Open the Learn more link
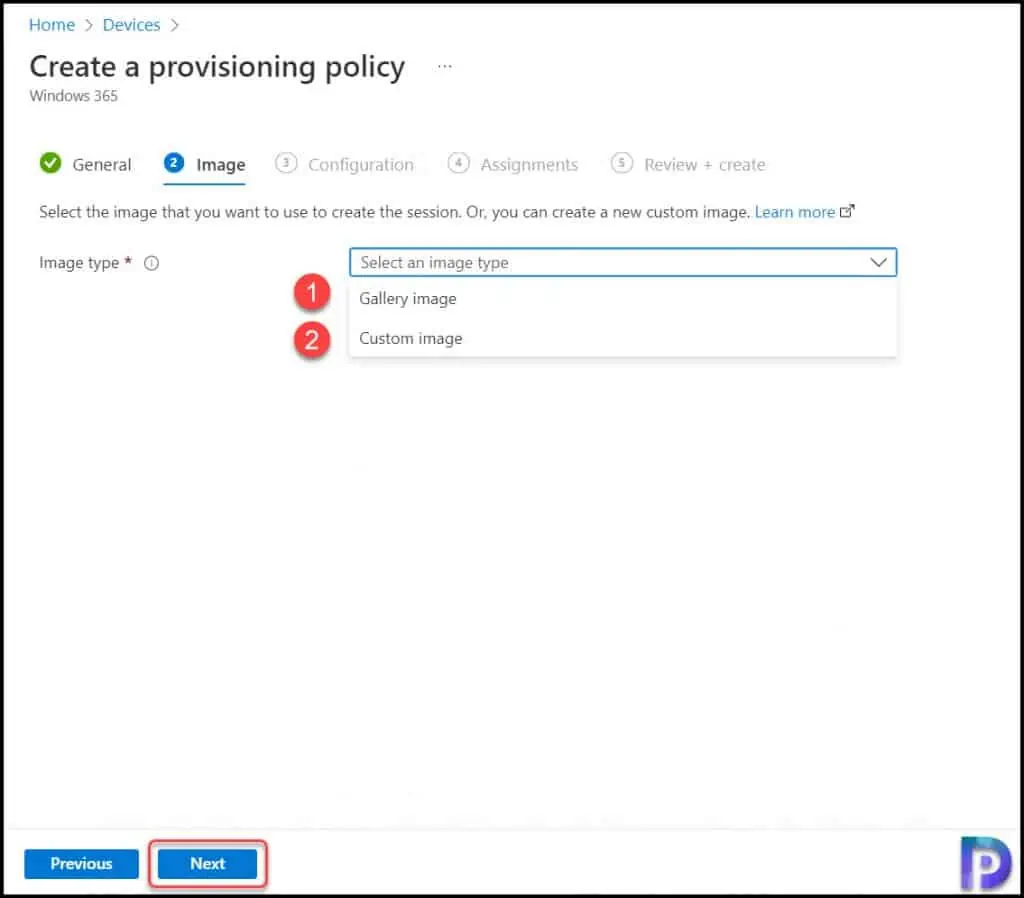 pyautogui.click(x=795, y=212)
